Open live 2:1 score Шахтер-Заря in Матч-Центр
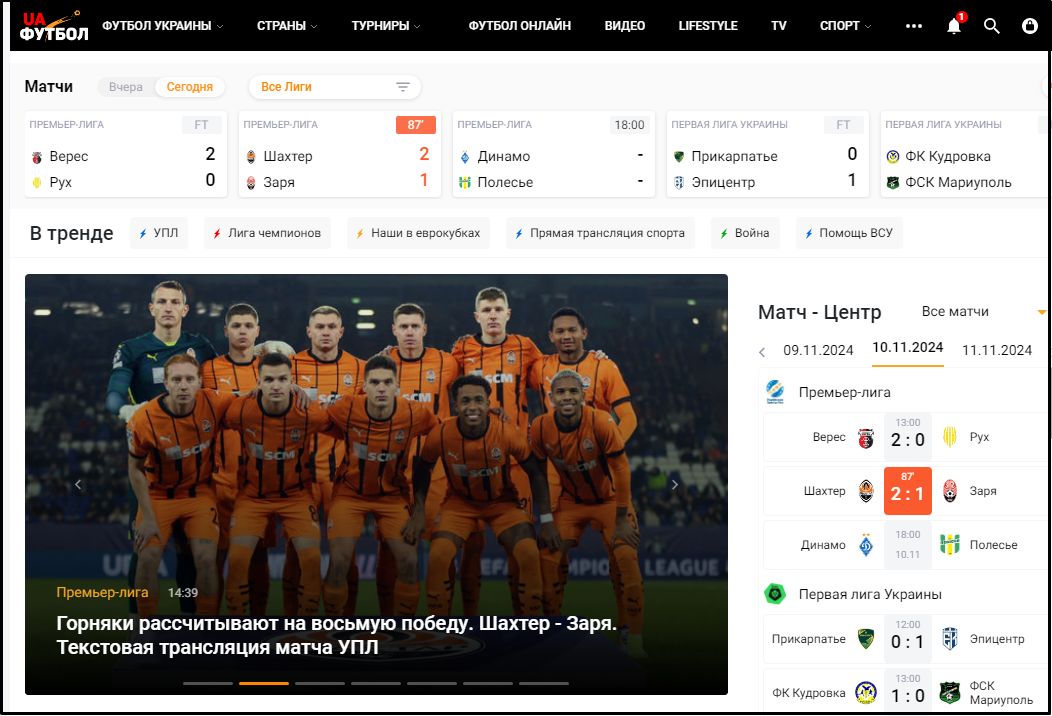The image size is (1052, 716). coord(907,491)
